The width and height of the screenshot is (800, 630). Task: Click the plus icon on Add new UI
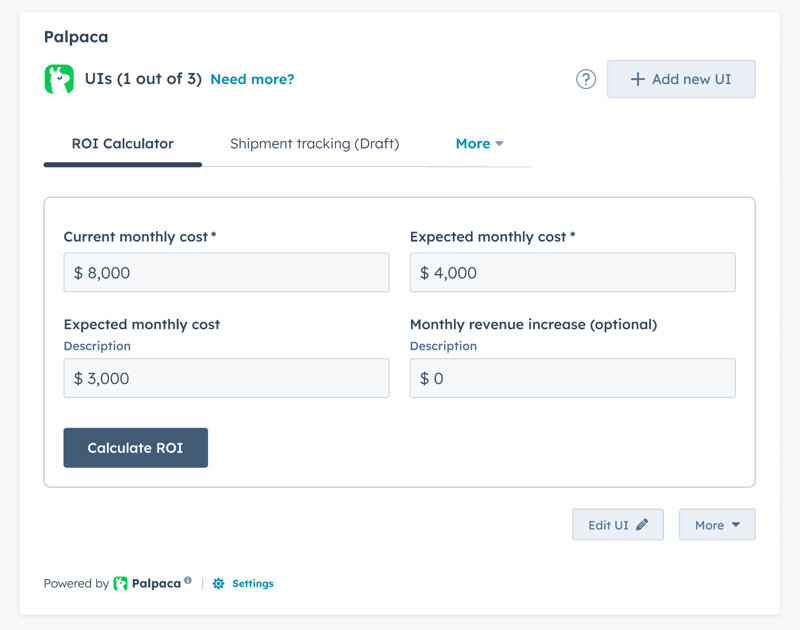coord(637,79)
